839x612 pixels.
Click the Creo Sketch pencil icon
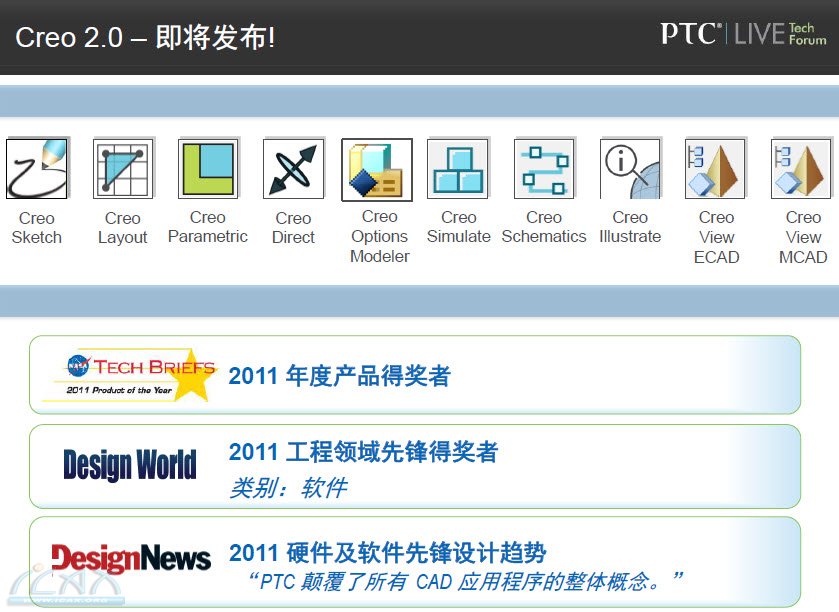(x=37, y=169)
